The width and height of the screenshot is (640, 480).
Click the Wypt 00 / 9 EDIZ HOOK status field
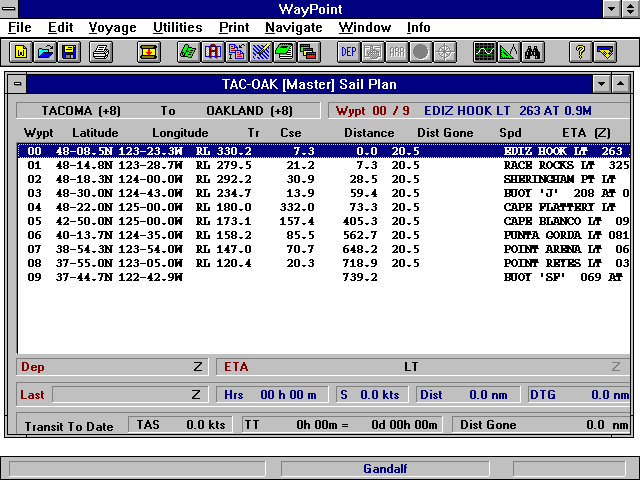[479, 111]
